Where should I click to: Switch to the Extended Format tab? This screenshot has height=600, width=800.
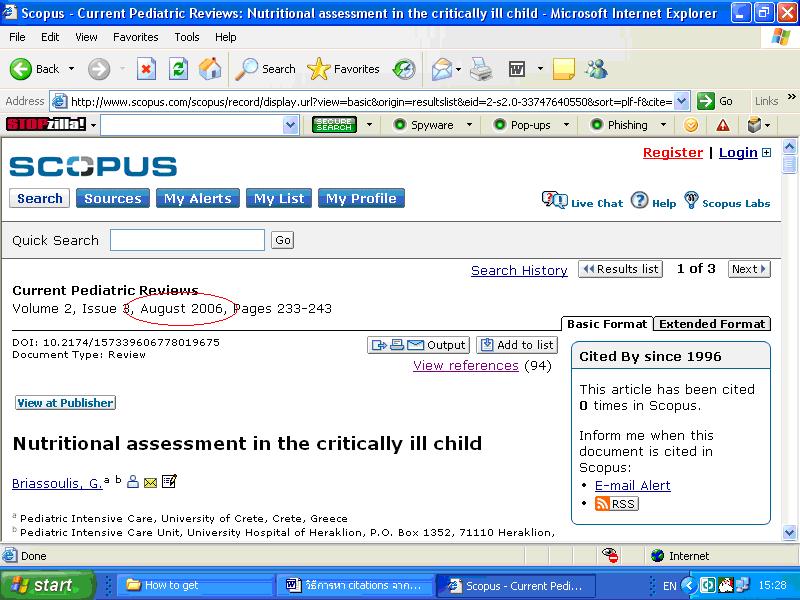point(712,324)
